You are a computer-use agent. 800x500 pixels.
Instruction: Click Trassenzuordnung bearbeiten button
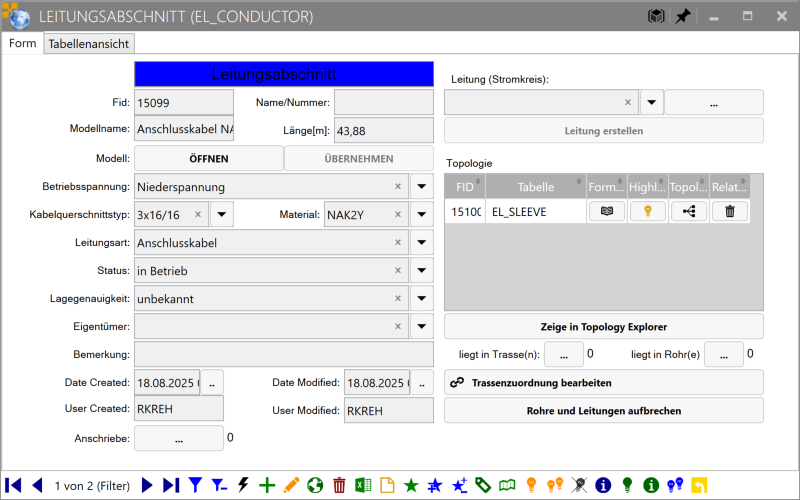click(x=604, y=383)
